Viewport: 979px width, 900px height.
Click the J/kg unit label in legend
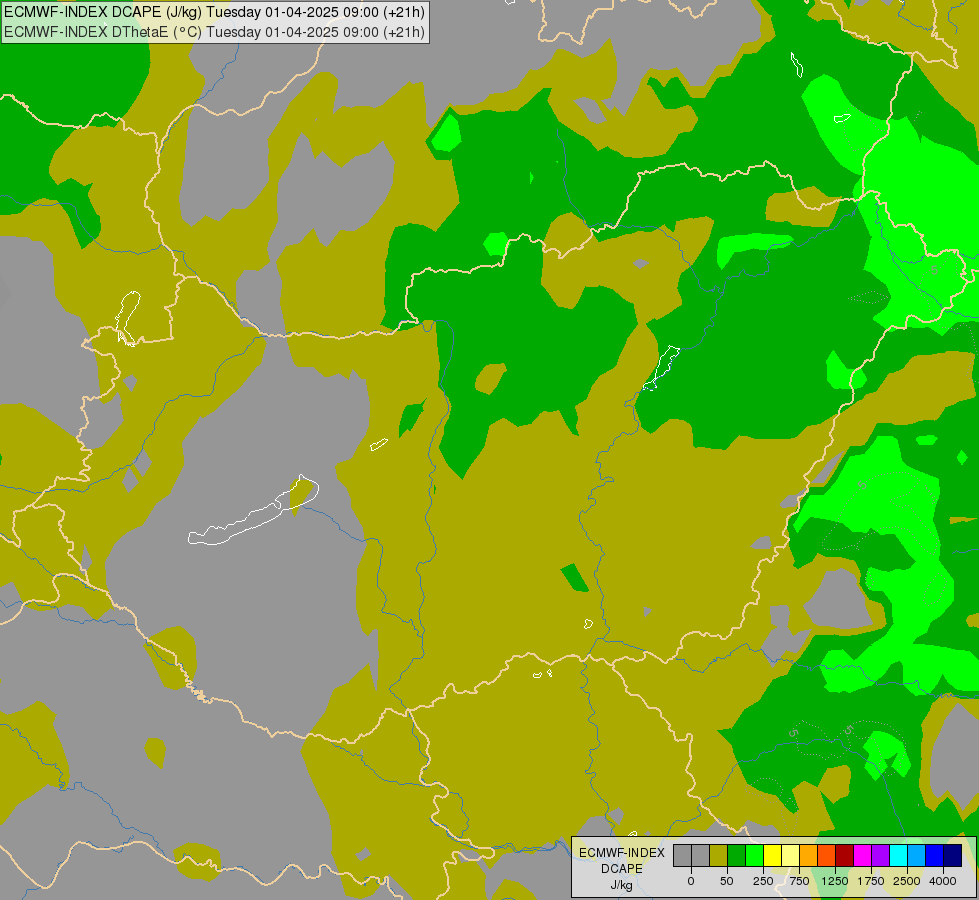click(621, 886)
